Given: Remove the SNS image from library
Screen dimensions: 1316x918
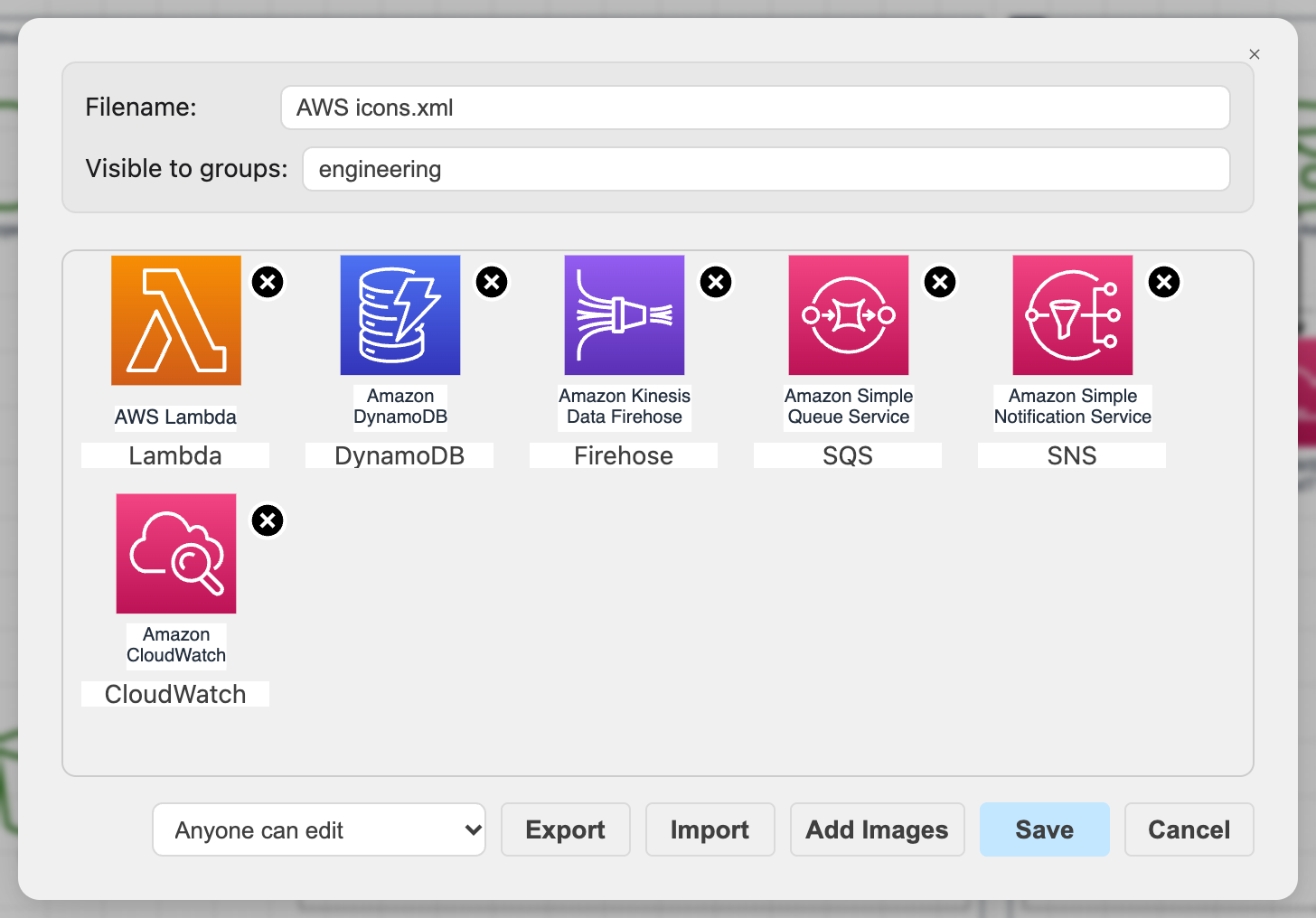Looking at the screenshot, I should (x=1164, y=282).
